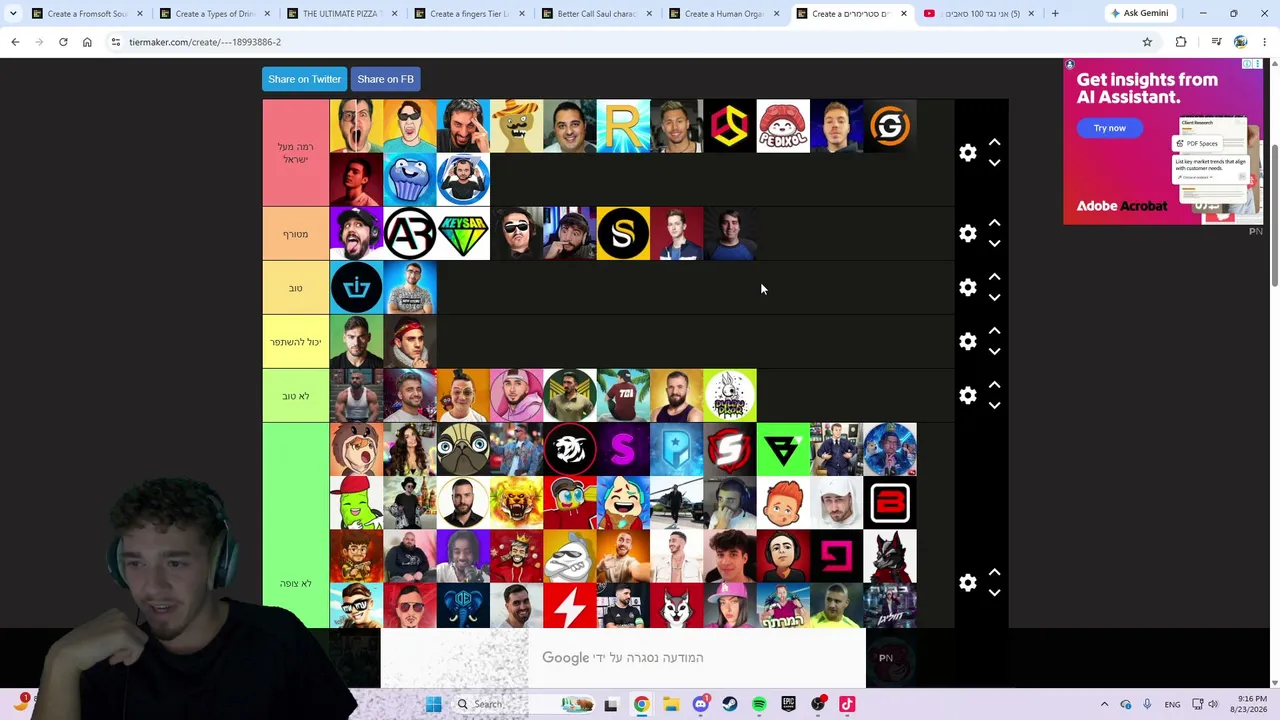1280x720 pixels.
Task: Move the לא צופה tier up
Action: click(x=994, y=572)
